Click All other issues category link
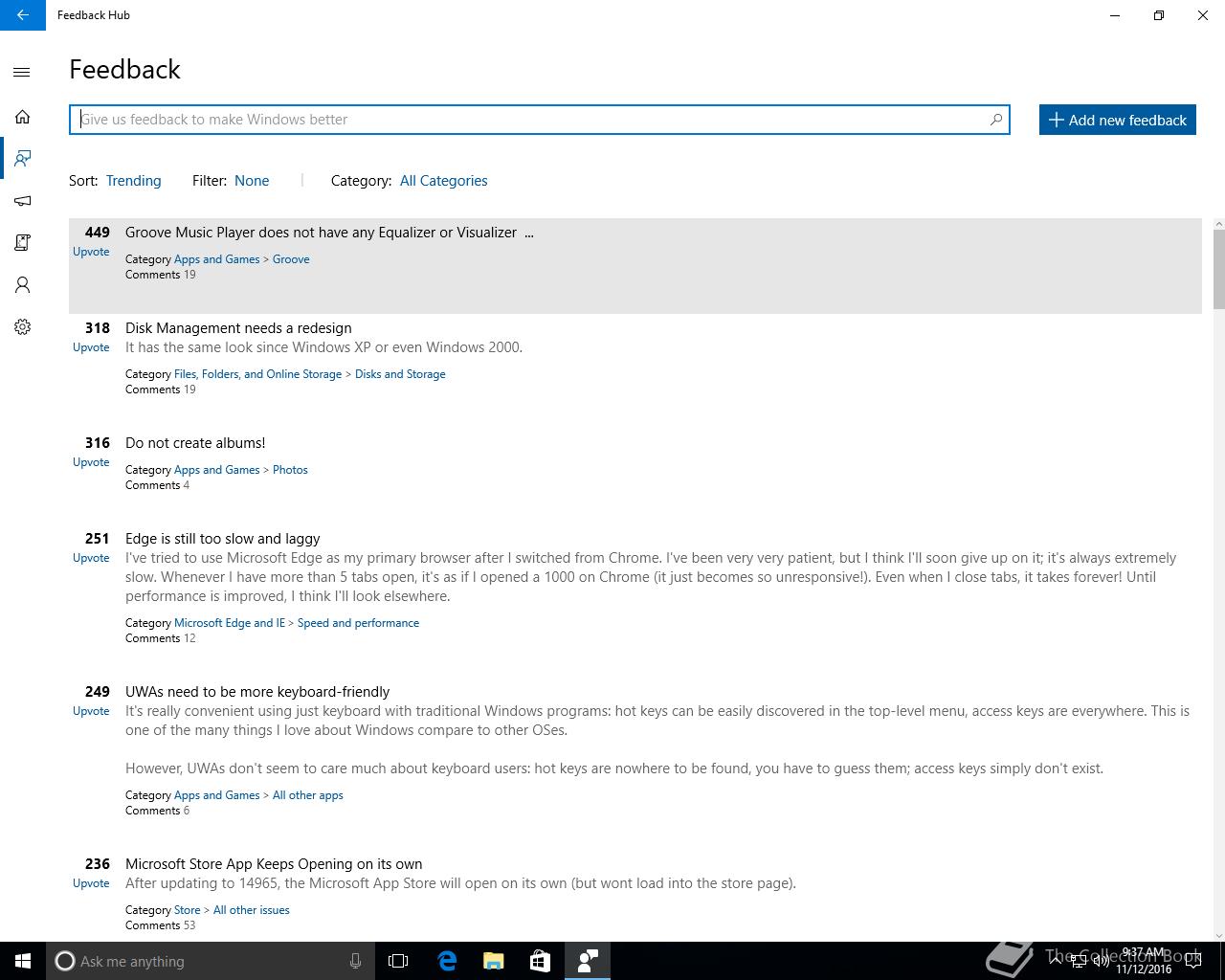Viewport: 1225px width, 980px height. point(251,910)
